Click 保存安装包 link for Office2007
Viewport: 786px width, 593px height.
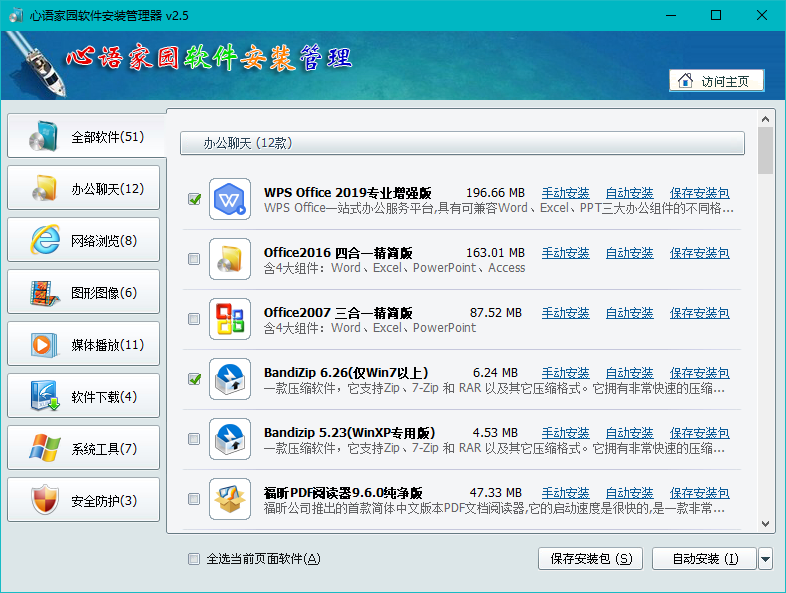699,313
